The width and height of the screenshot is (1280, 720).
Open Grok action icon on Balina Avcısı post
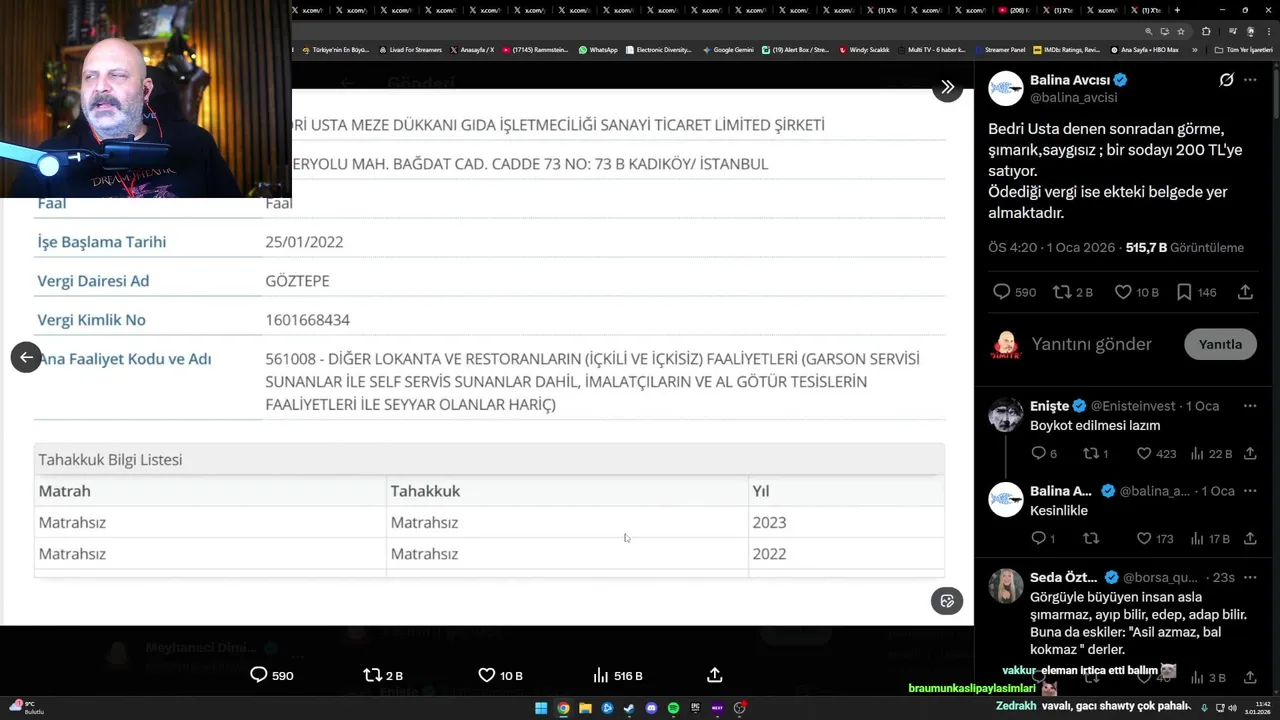coord(1226,80)
